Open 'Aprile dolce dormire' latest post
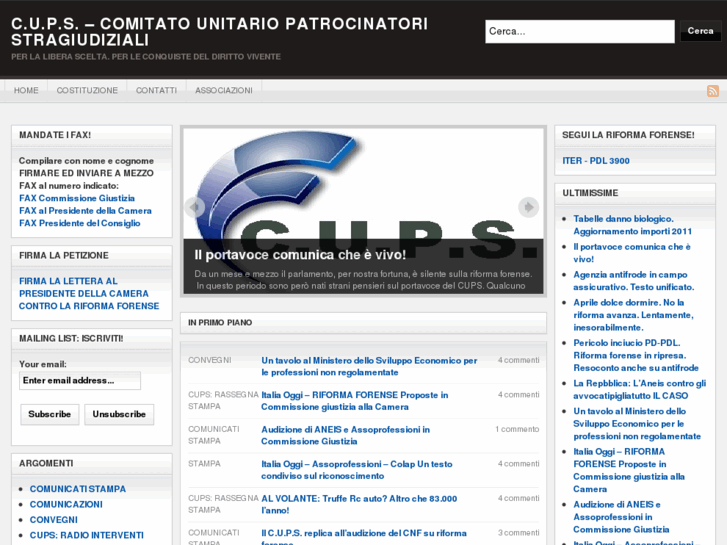This screenshot has height=545, width=727. [x=633, y=315]
